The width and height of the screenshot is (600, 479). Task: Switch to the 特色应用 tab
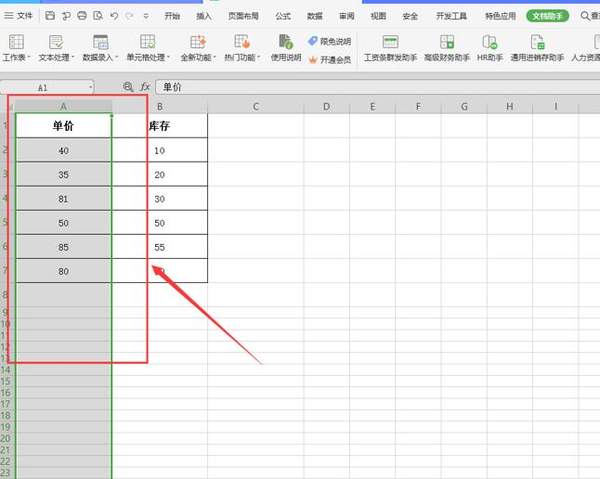[501, 16]
